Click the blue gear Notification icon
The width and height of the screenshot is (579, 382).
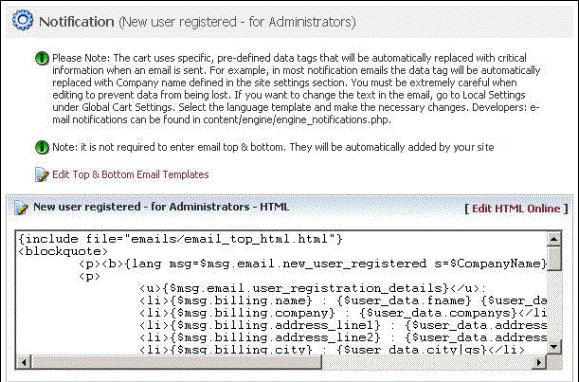(x=23, y=20)
